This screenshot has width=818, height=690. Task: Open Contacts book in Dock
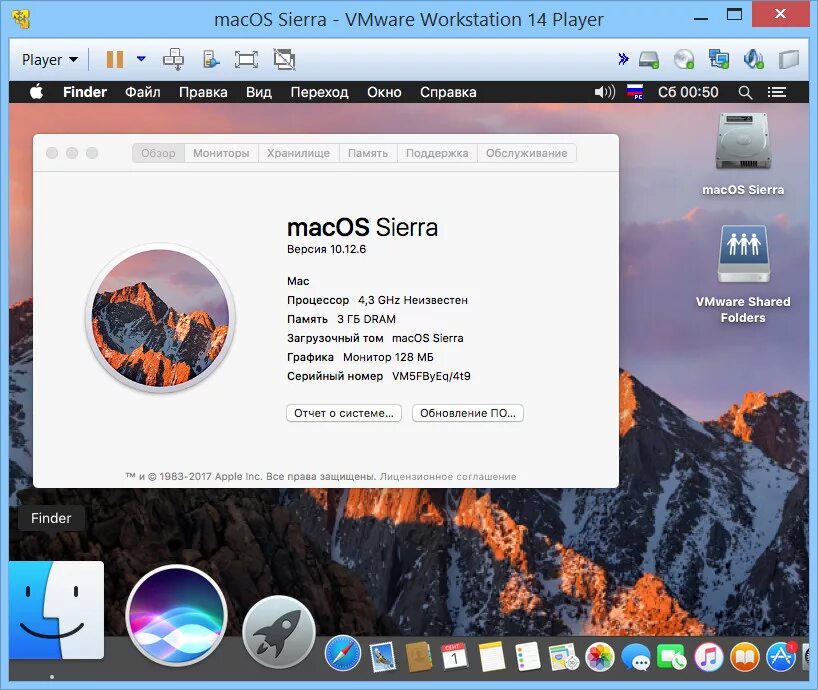pos(419,656)
